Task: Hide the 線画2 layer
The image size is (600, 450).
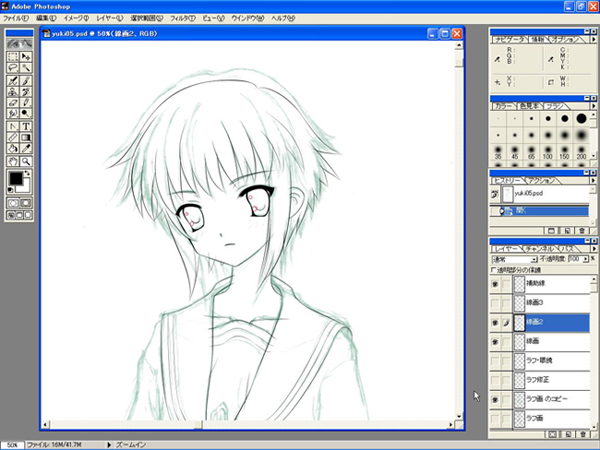Action: (x=495, y=323)
